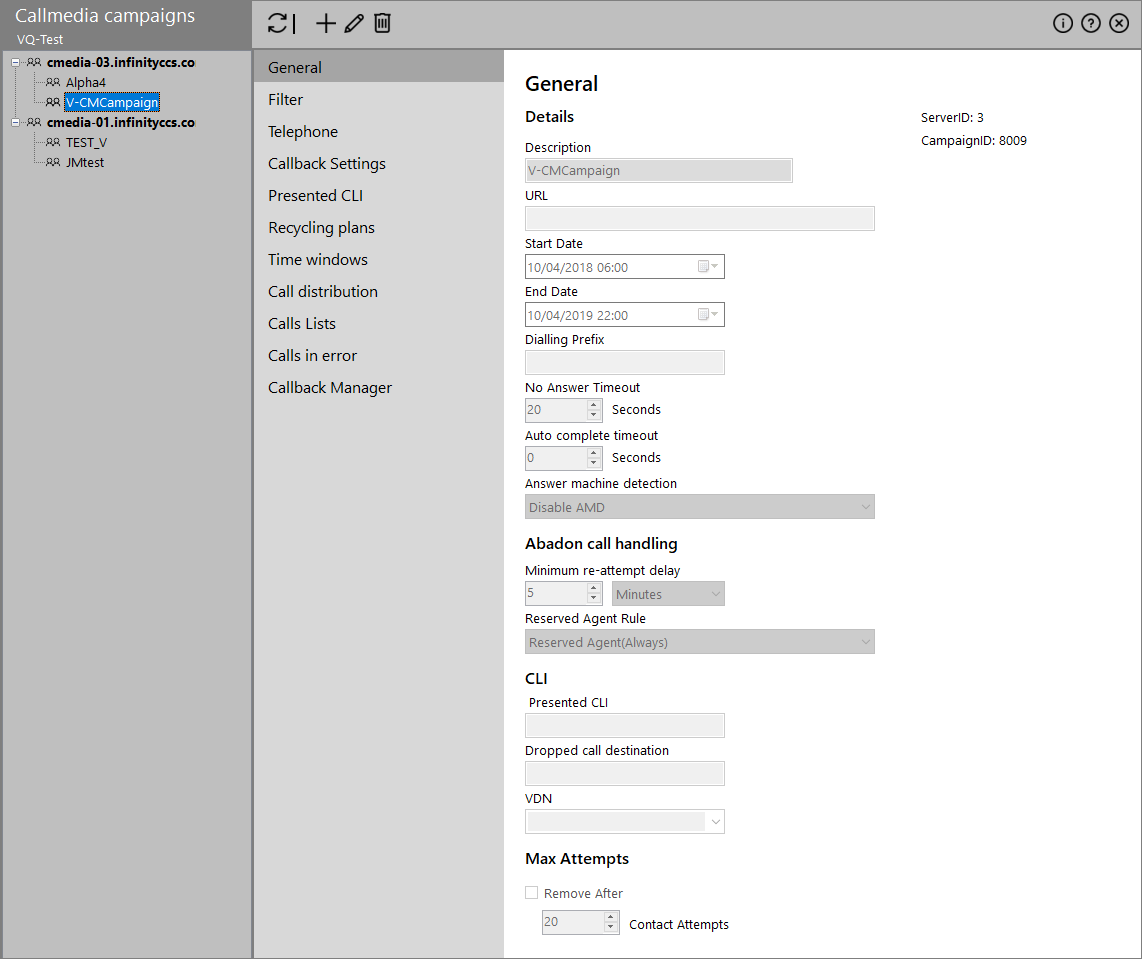The image size is (1142, 959).
Task: Go to the Recycling plans section
Action: (321, 228)
